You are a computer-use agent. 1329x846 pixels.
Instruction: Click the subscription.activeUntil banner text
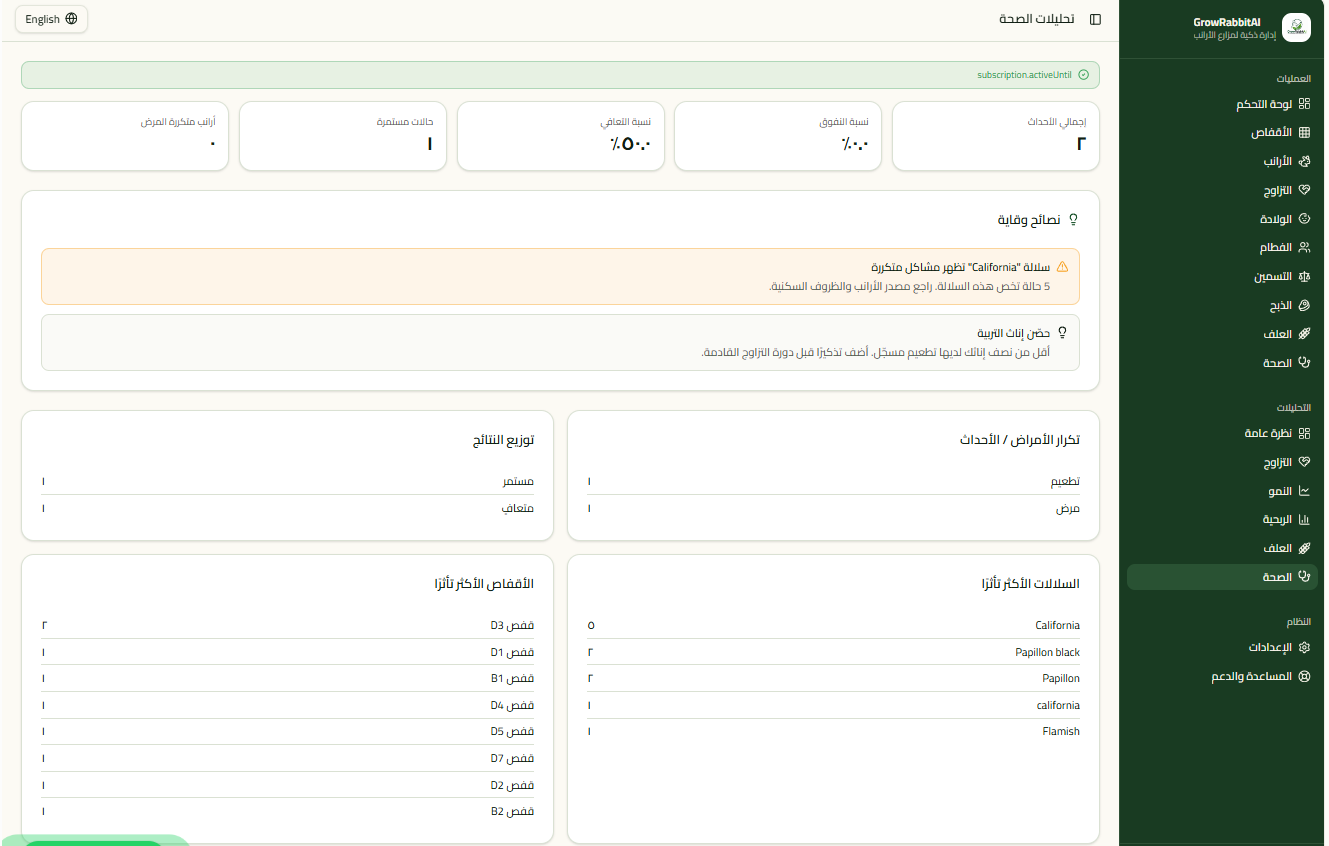click(1025, 75)
